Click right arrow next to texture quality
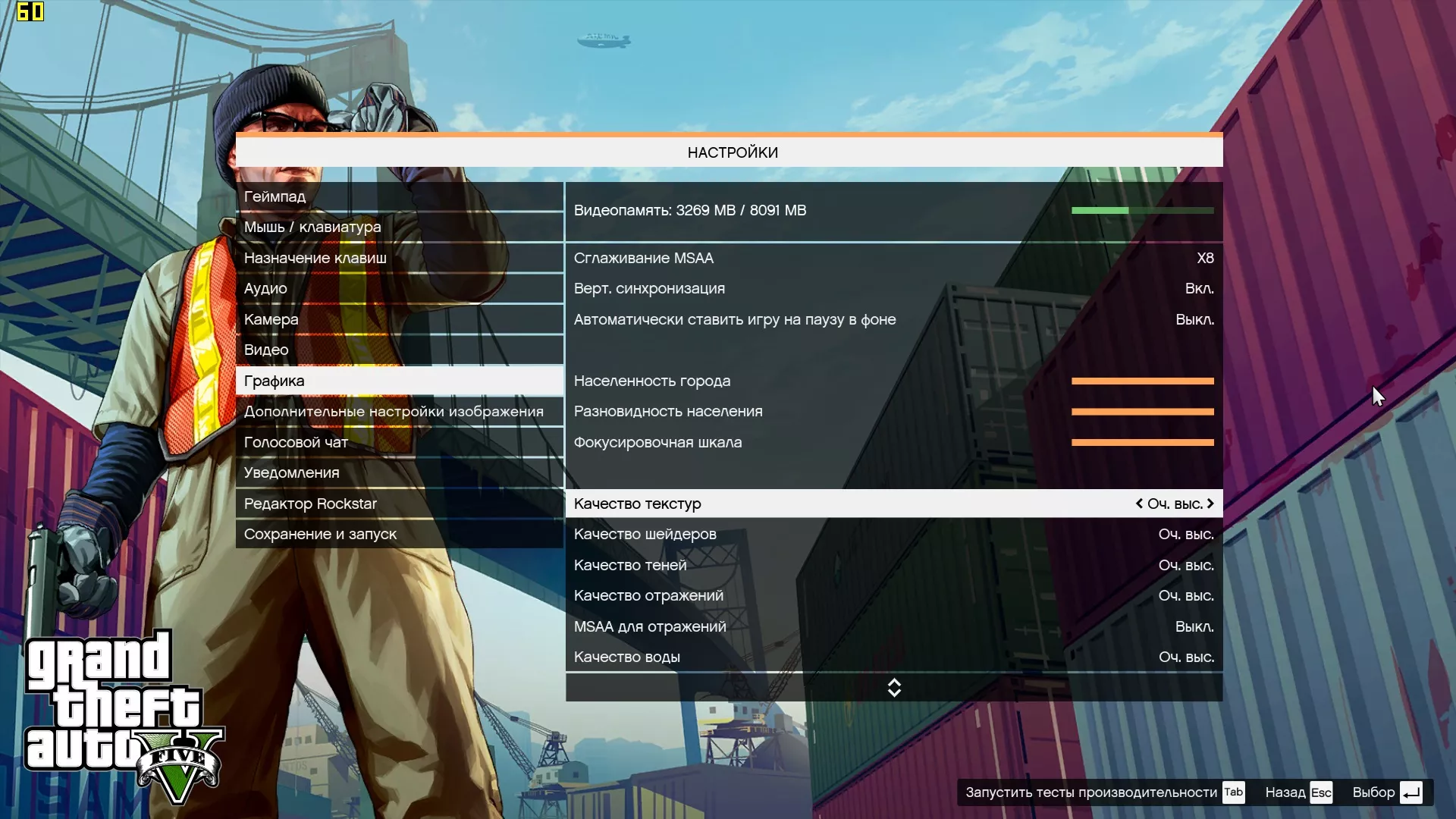1456x819 pixels. (1210, 504)
